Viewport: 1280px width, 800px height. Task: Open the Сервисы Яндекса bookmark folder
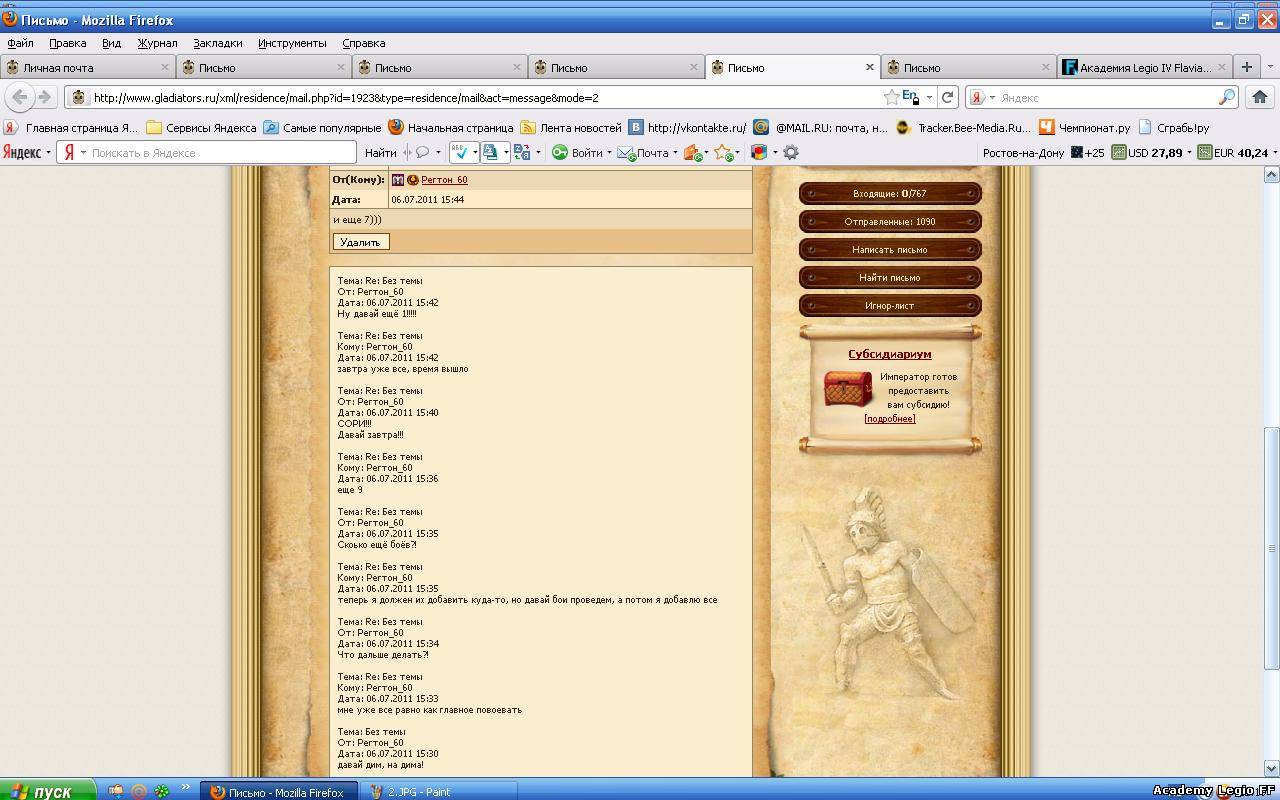pos(201,127)
